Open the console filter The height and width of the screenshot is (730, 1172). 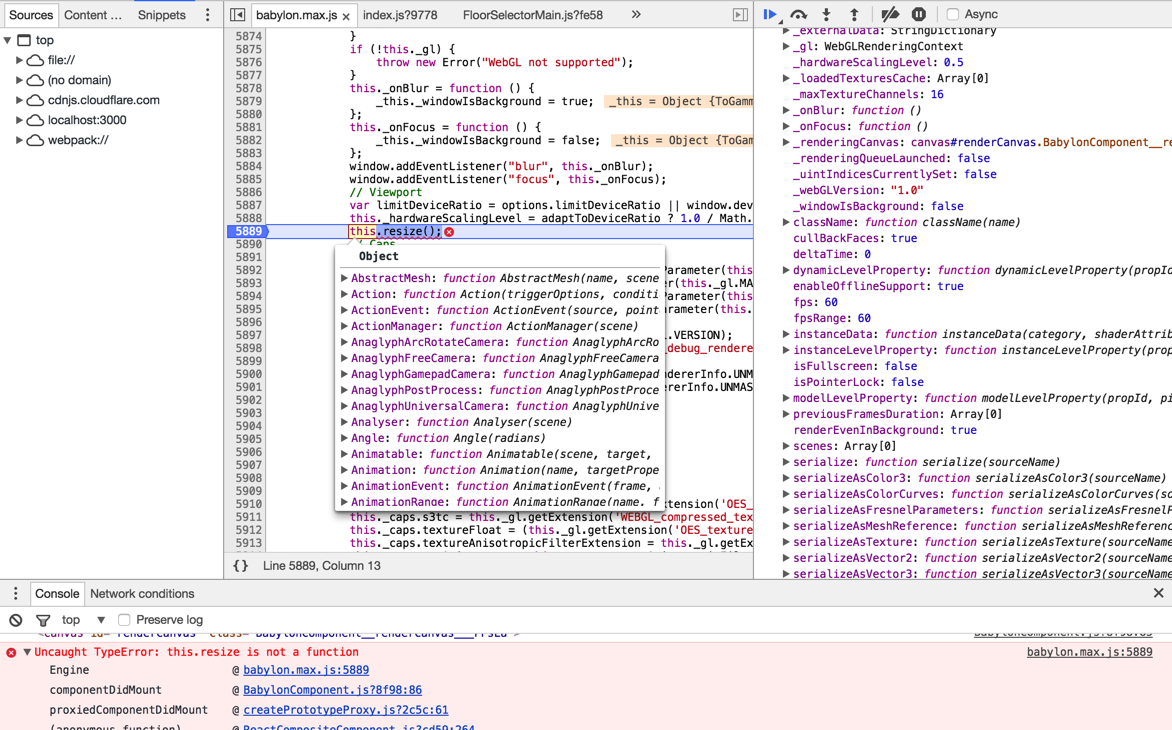pos(43,619)
